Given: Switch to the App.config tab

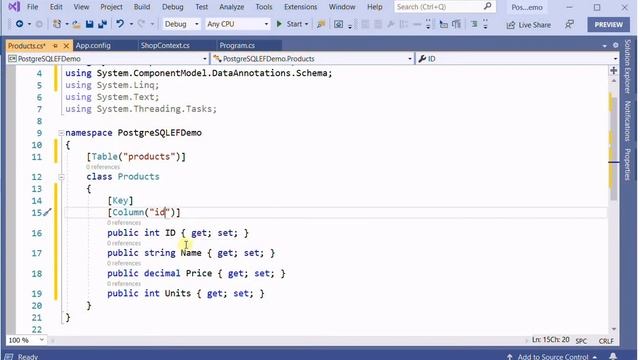Looking at the screenshot, I should 93,45.
